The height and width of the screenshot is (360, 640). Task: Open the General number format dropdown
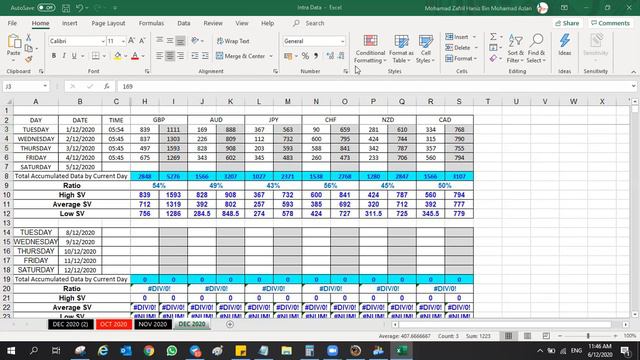[x=342, y=41]
